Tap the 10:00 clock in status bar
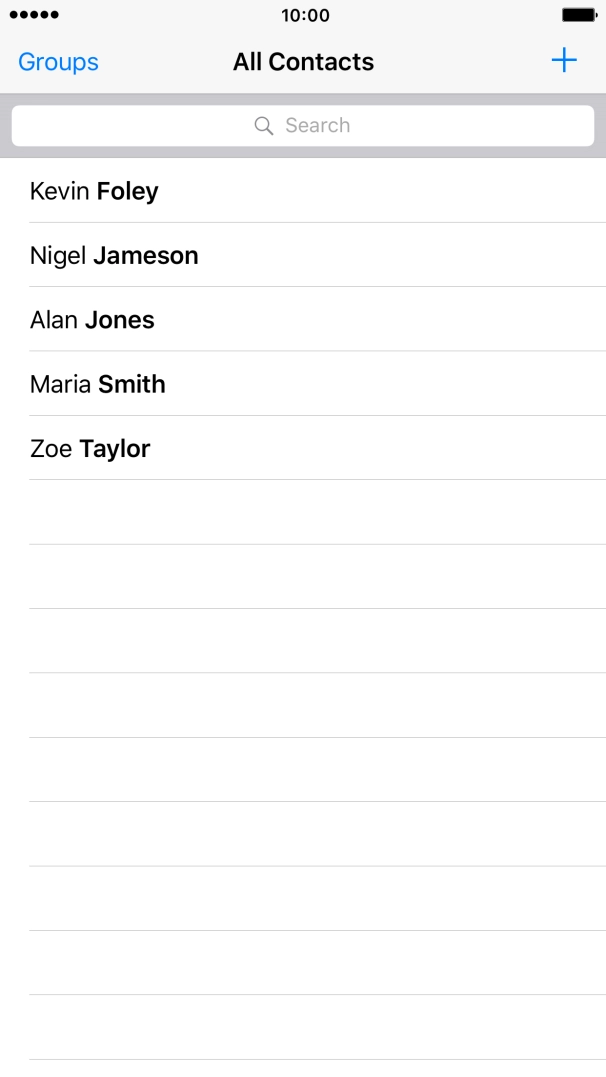The width and height of the screenshot is (606, 1077). coord(305,16)
